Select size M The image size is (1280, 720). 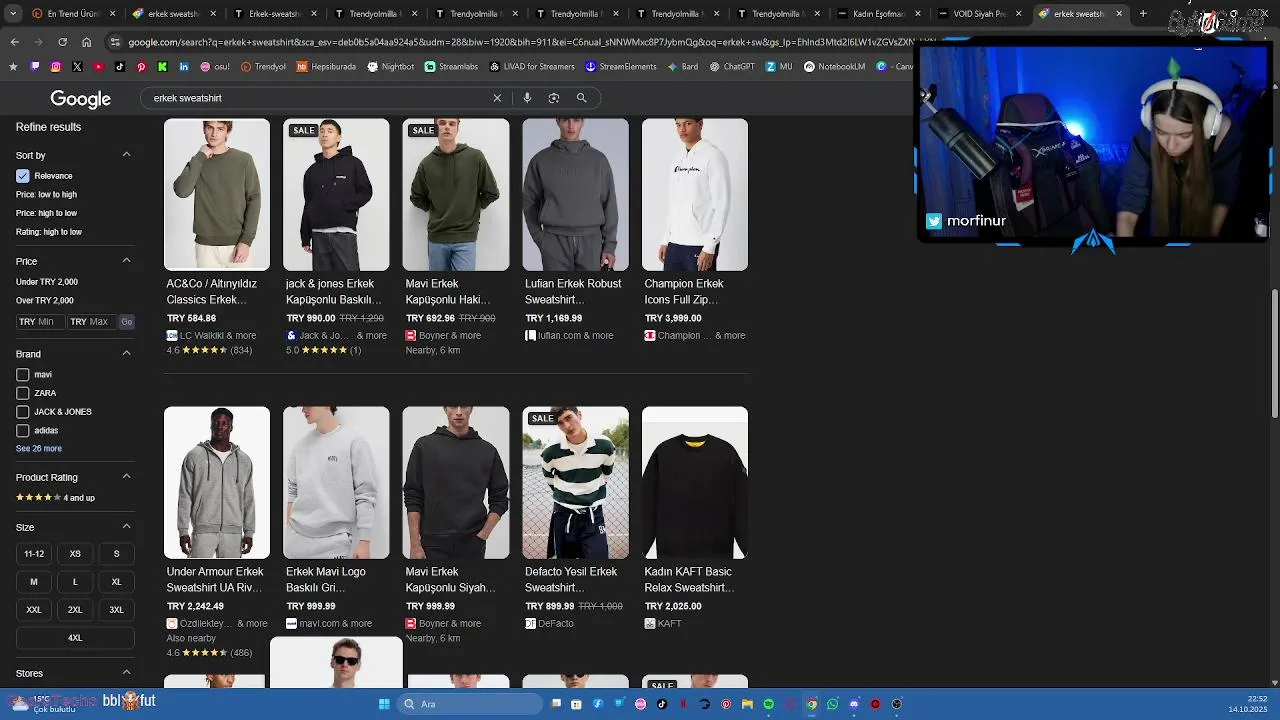click(34, 582)
